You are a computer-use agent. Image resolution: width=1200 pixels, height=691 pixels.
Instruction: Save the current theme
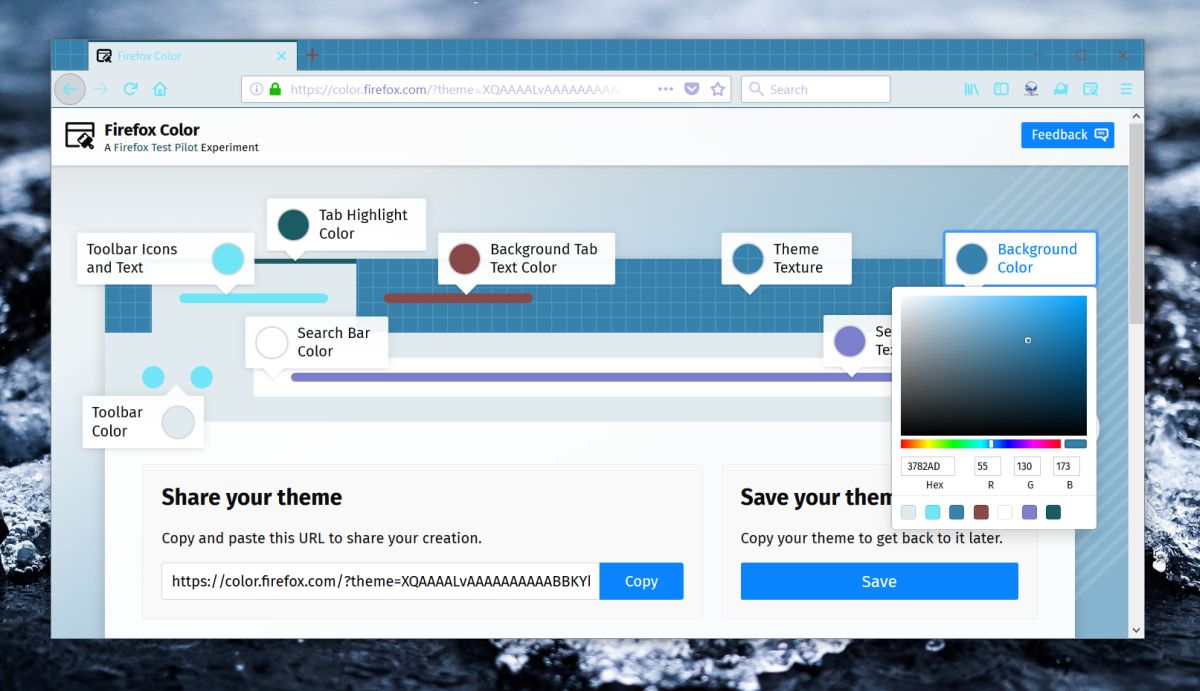click(879, 581)
